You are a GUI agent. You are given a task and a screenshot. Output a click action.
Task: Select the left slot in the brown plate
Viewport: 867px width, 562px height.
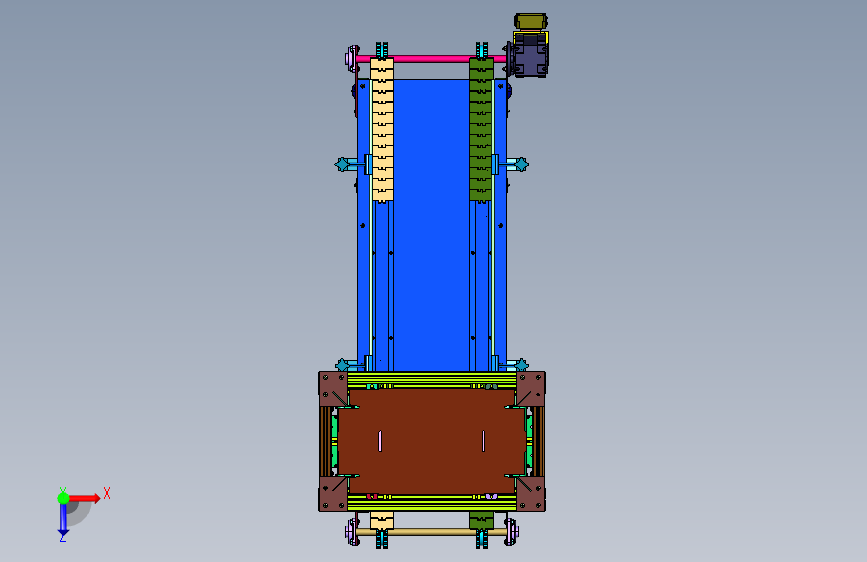pos(380,441)
